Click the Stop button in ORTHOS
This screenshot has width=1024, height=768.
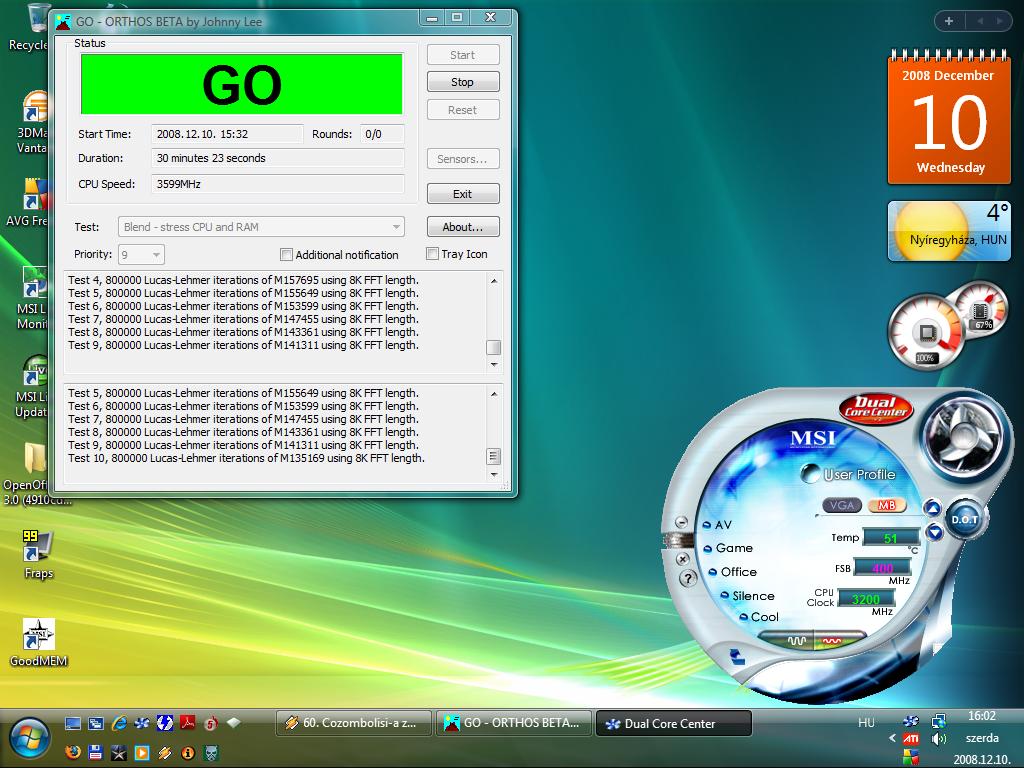[x=463, y=82]
